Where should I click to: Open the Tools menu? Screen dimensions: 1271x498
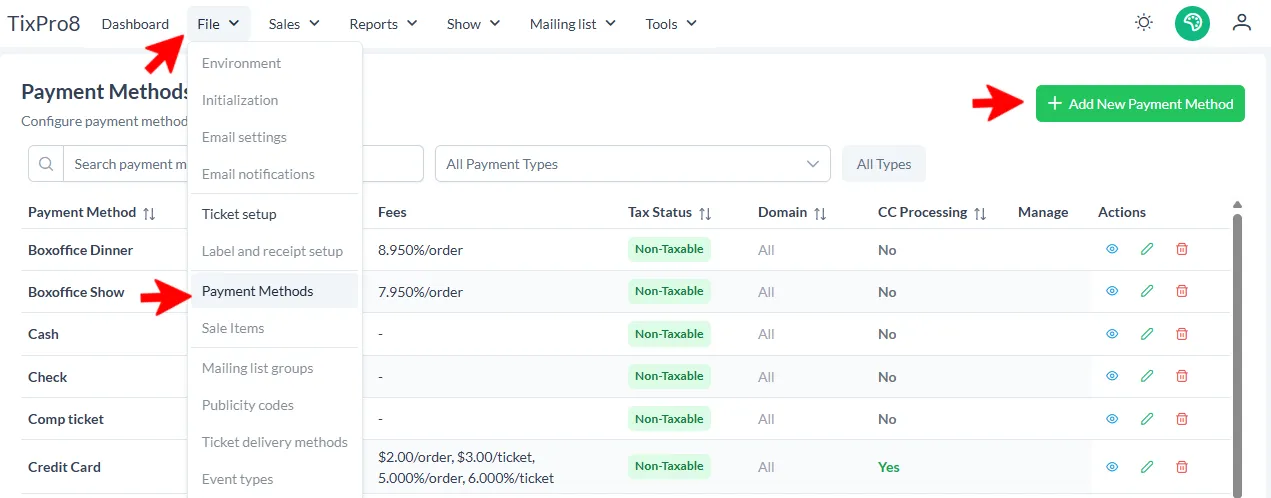[x=671, y=24]
